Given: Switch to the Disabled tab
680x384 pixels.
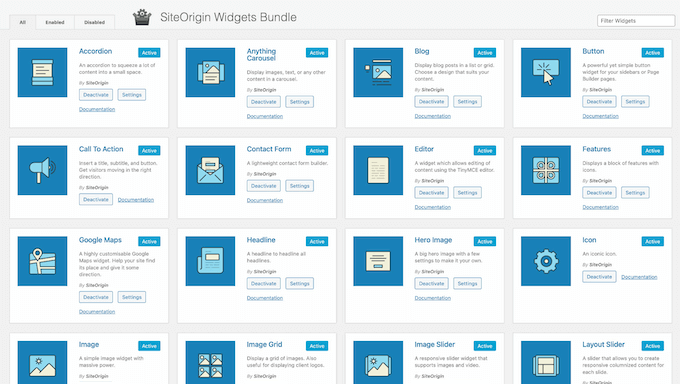Looking at the screenshot, I should [x=95, y=22].
